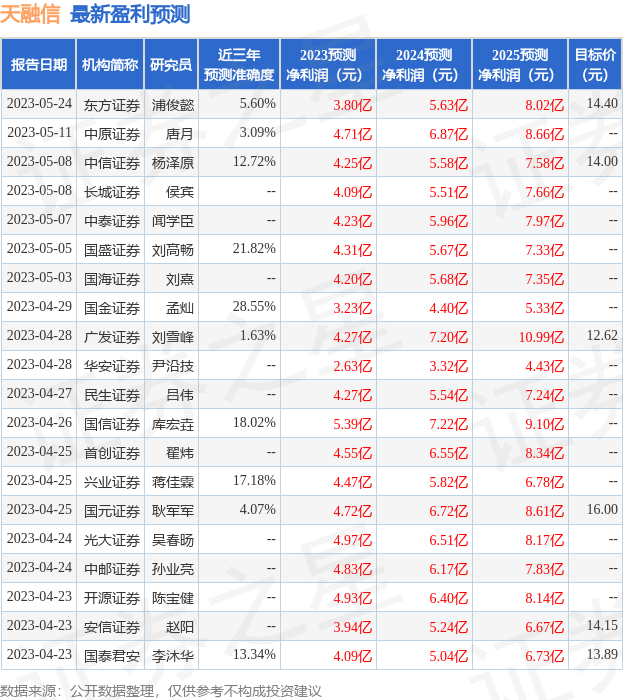Click 2023 profit 2.63亿
The width and height of the screenshot is (623, 700).
coord(353,366)
